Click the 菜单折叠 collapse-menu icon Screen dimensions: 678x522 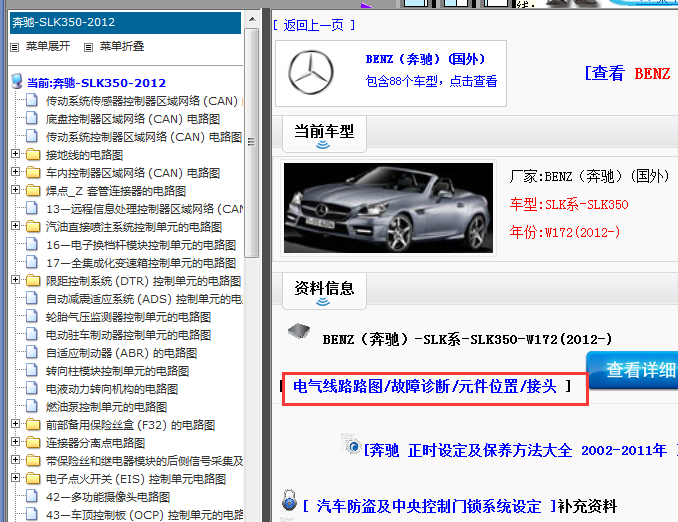(88, 48)
